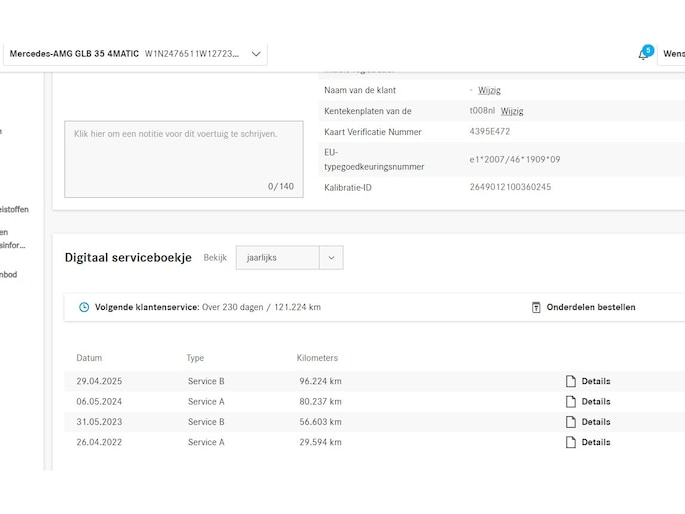Open Onderdelen bestellen
Screen dimensions: 685x514
pos(590,307)
